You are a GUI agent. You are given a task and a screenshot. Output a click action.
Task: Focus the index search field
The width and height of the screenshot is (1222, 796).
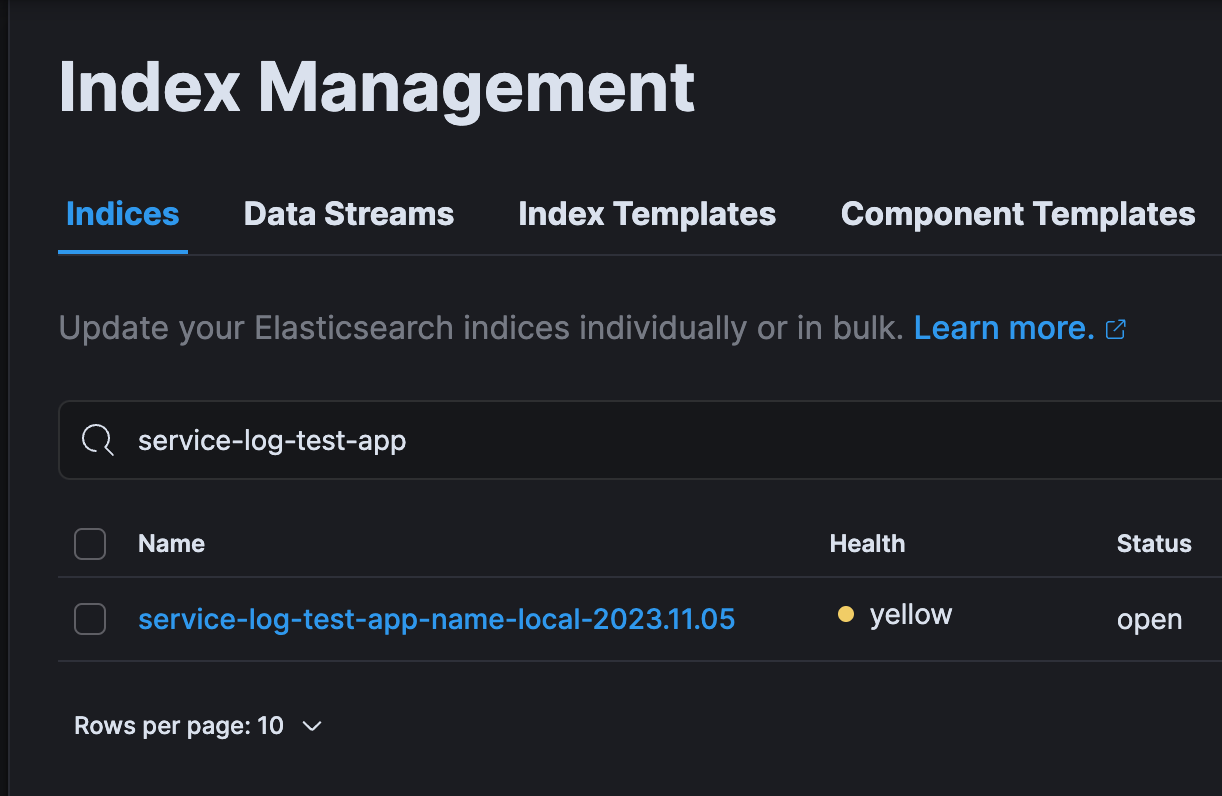[x=640, y=440]
